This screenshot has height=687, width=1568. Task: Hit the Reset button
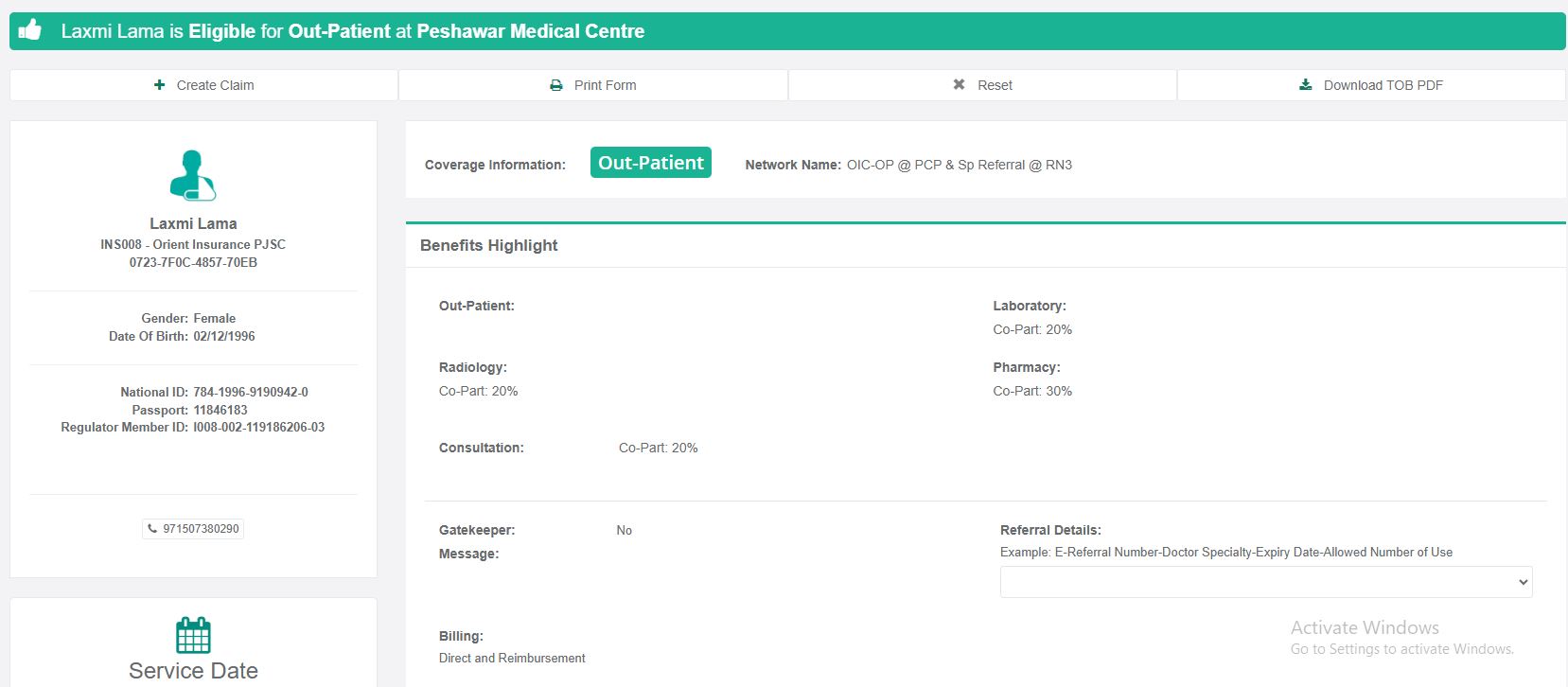tap(982, 85)
